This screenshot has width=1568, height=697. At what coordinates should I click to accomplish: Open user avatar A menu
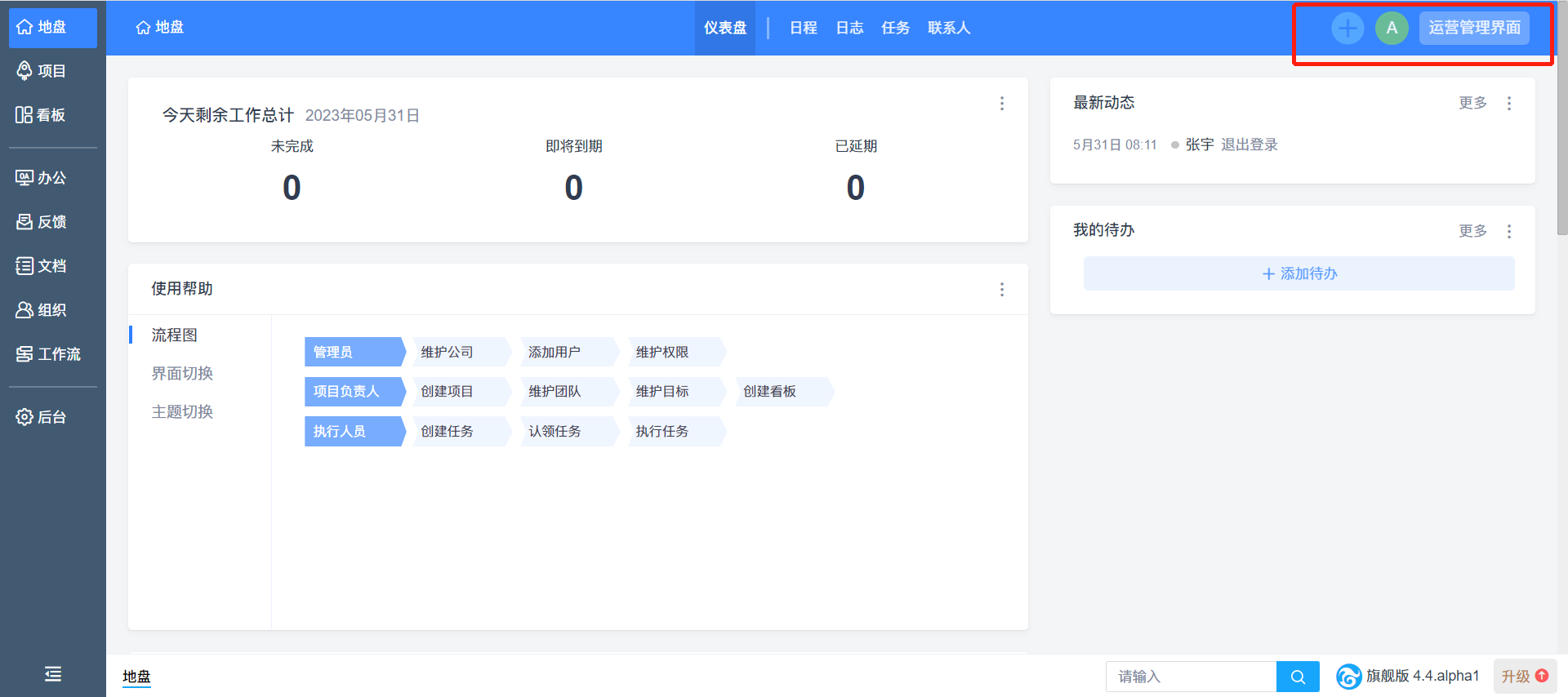coord(1392,29)
